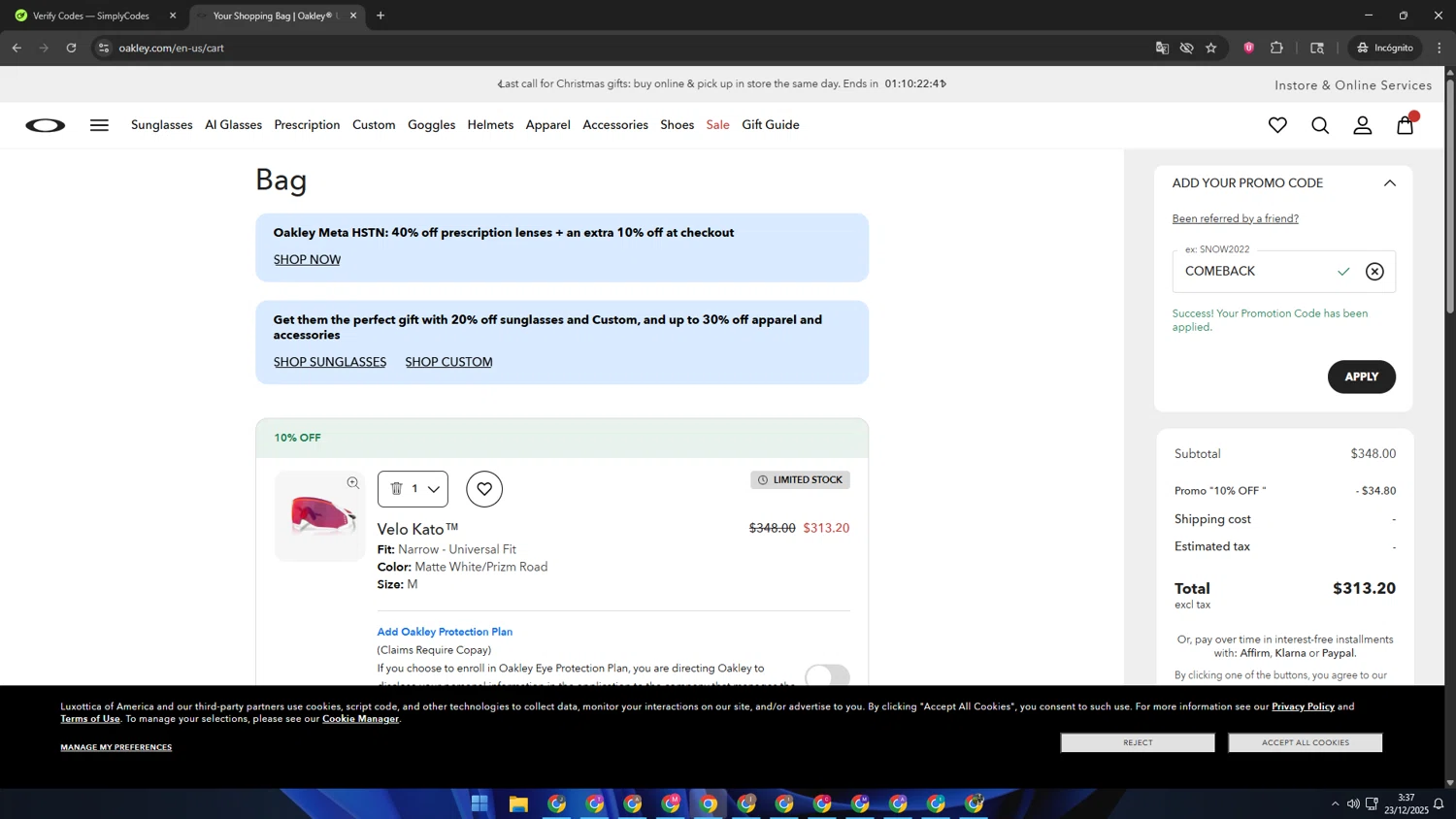
Task: Open the Sale menu
Action: click(717, 125)
